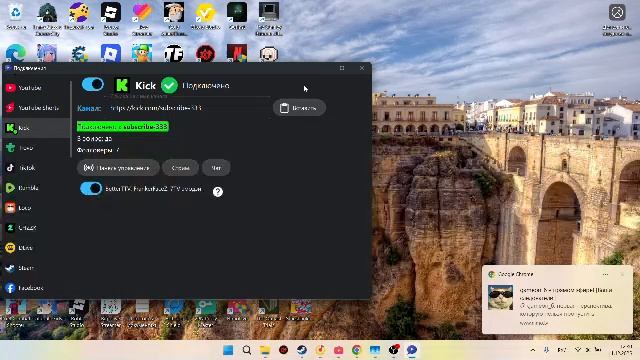Click the green Kick logo in header
640x360 pixels.
pyautogui.click(x=121, y=85)
